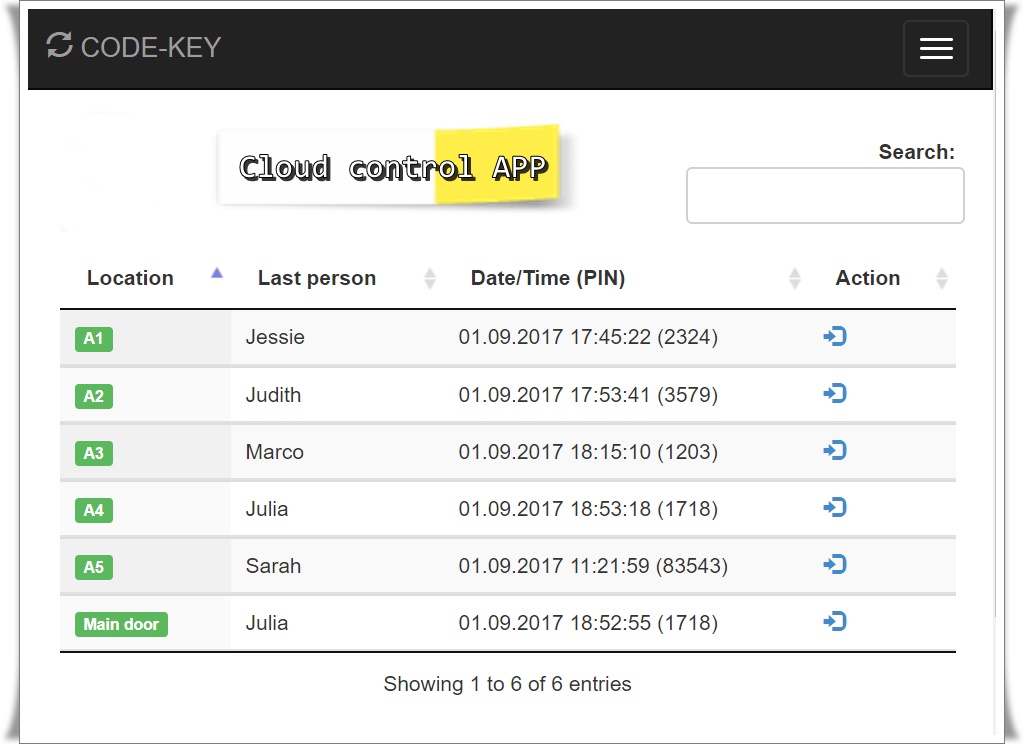Viewport: 1024px width, 744px height.
Task: Click the Main door action icon
Action: 835,622
